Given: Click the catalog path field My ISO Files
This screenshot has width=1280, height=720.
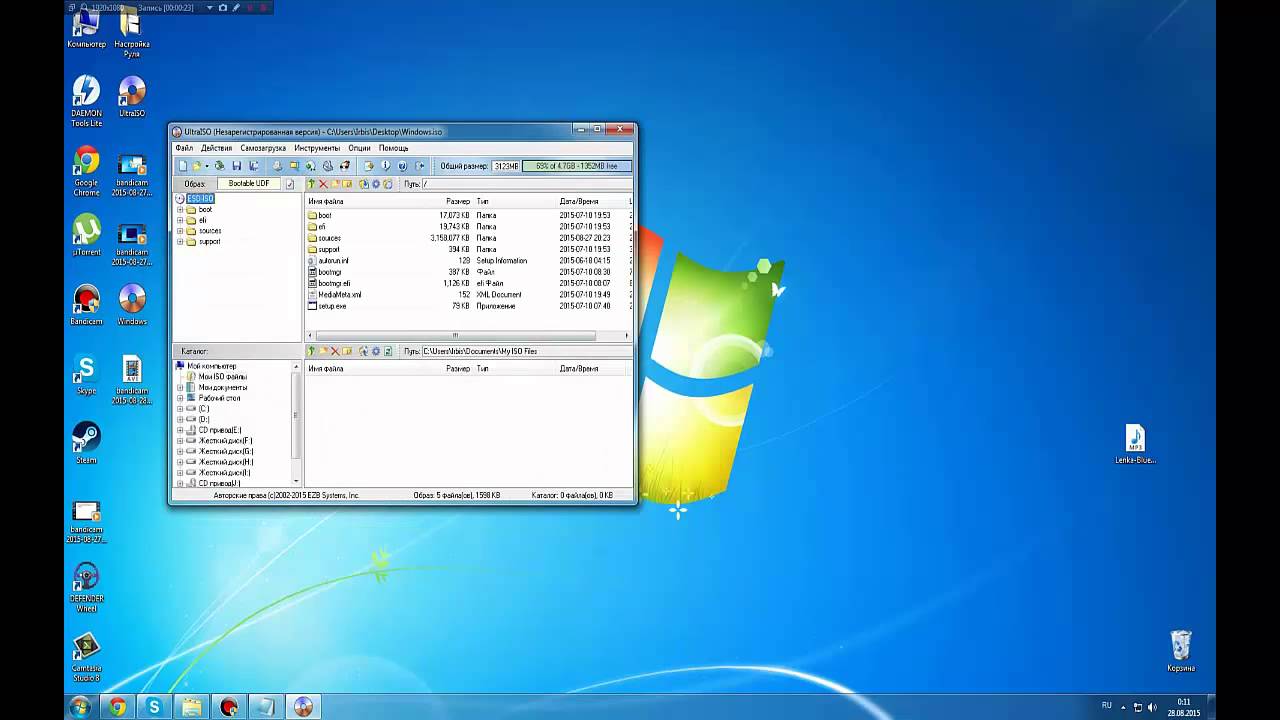Looking at the screenshot, I should click(x=525, y=351).
